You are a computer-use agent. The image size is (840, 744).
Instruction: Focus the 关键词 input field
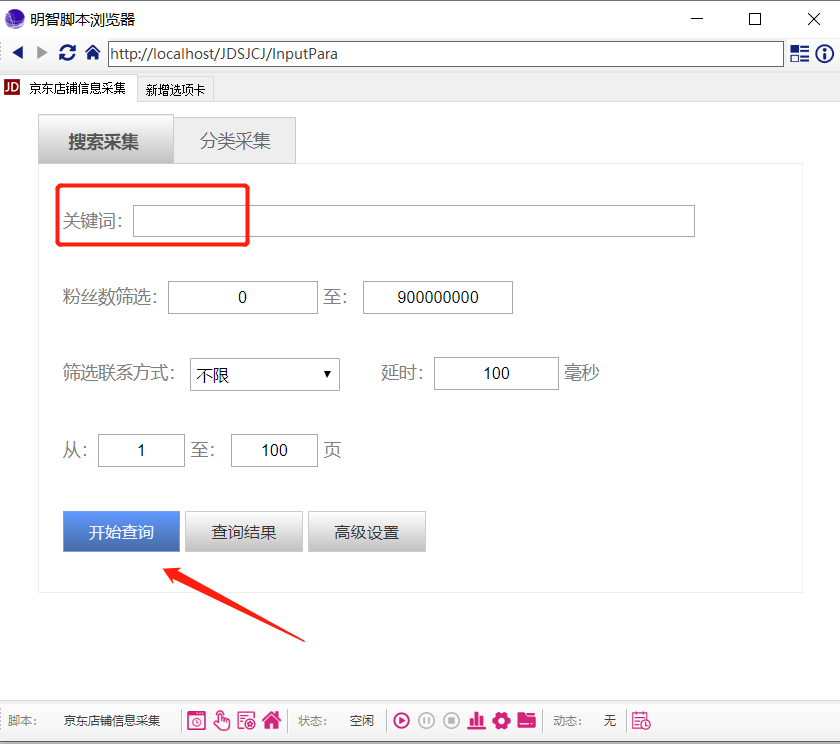point(414,221)
